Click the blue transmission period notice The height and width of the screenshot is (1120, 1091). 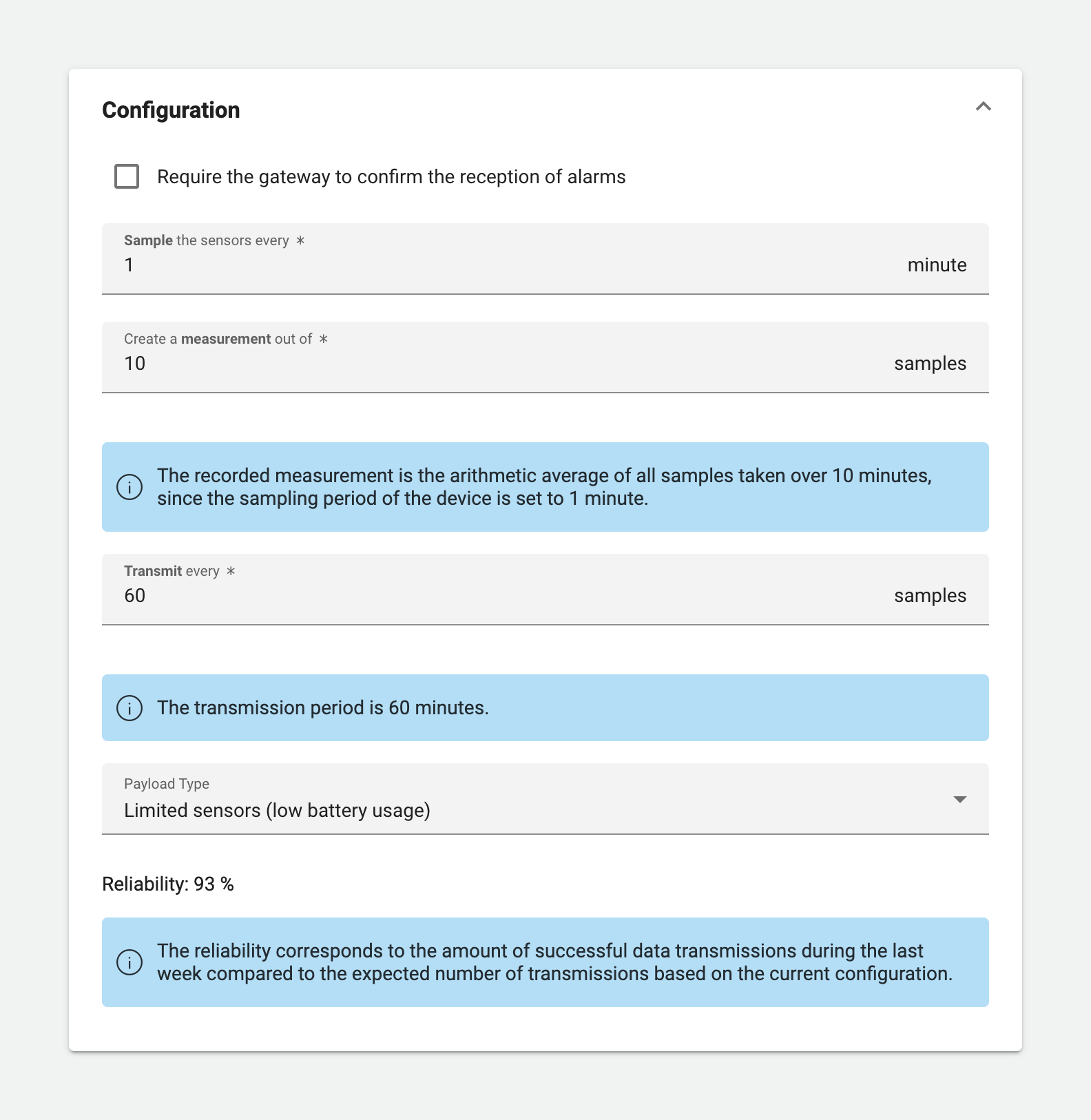coord(544,707)
